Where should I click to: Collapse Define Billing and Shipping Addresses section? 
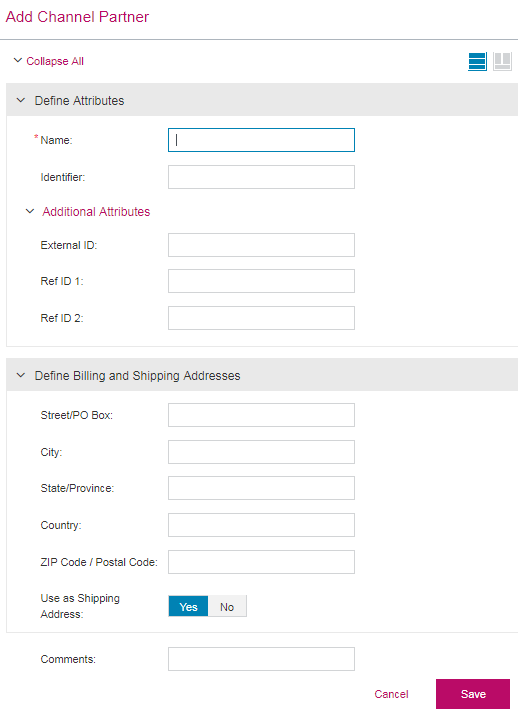20,376
